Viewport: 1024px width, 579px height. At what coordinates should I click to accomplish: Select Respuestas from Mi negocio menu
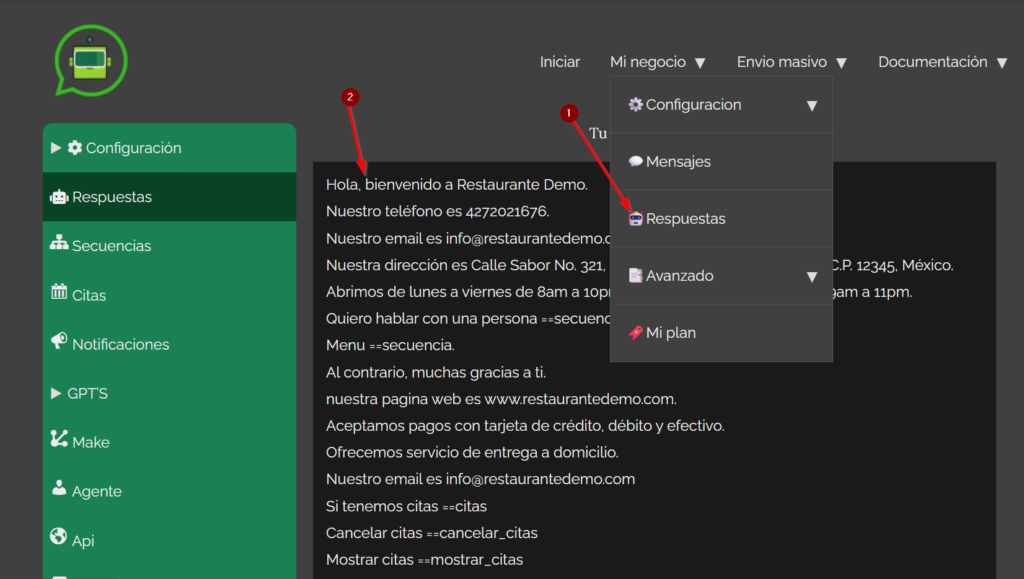(721, 218)
